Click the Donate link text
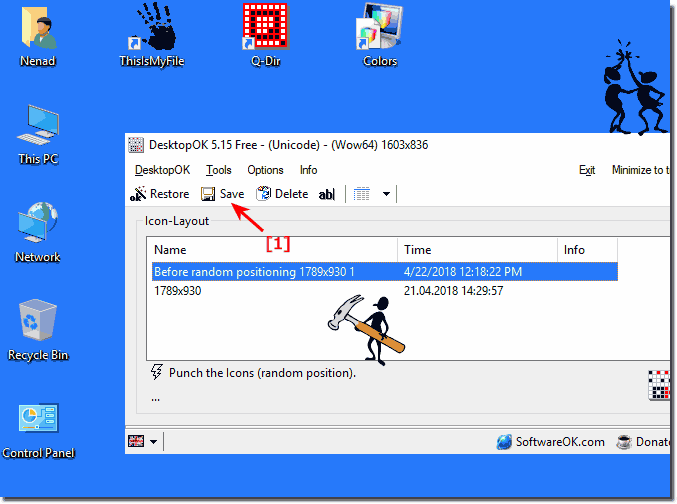677x504 pixels. [x=653, y=442]
